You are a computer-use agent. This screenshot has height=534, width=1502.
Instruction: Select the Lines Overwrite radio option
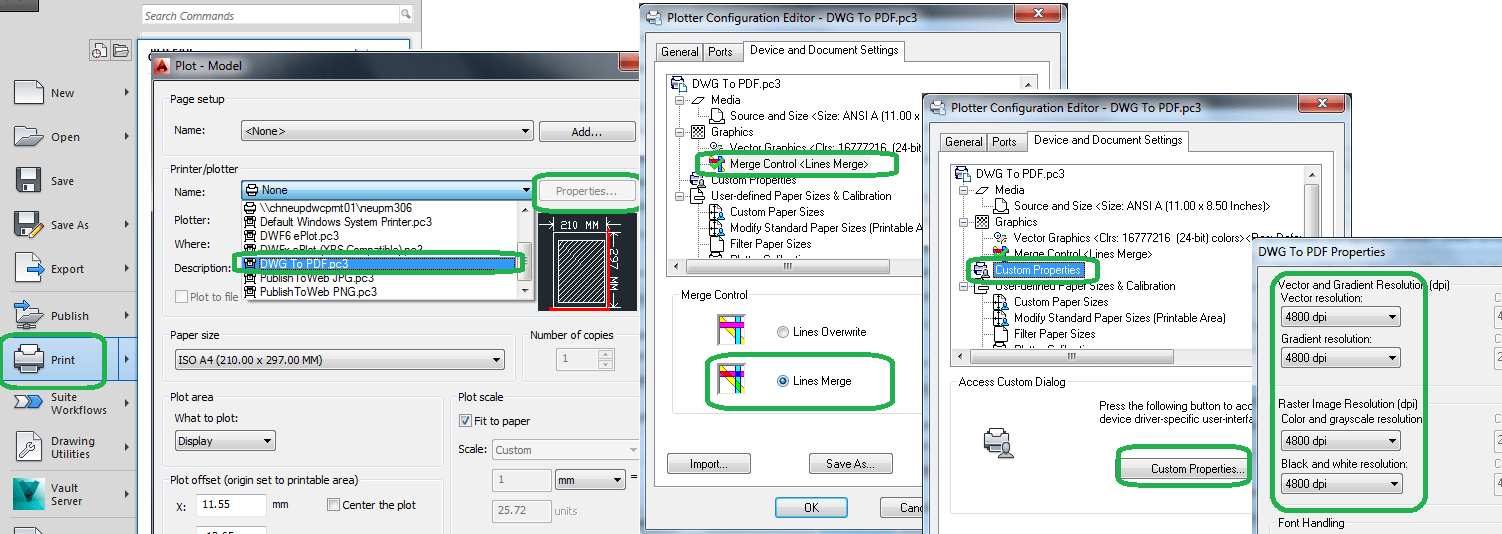tap(783, 332)
